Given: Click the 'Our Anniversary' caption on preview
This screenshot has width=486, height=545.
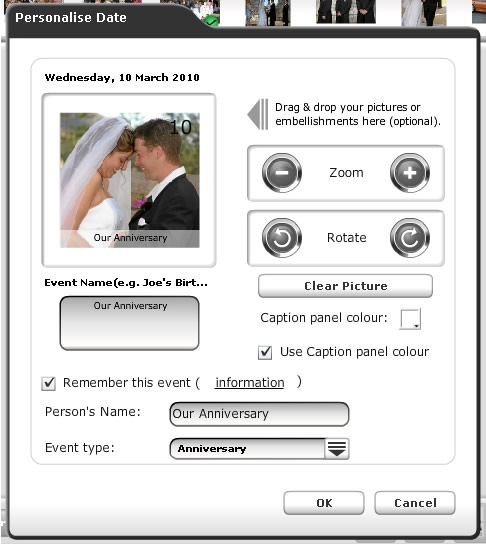Looking at the screenshot, I should point(130,238).
